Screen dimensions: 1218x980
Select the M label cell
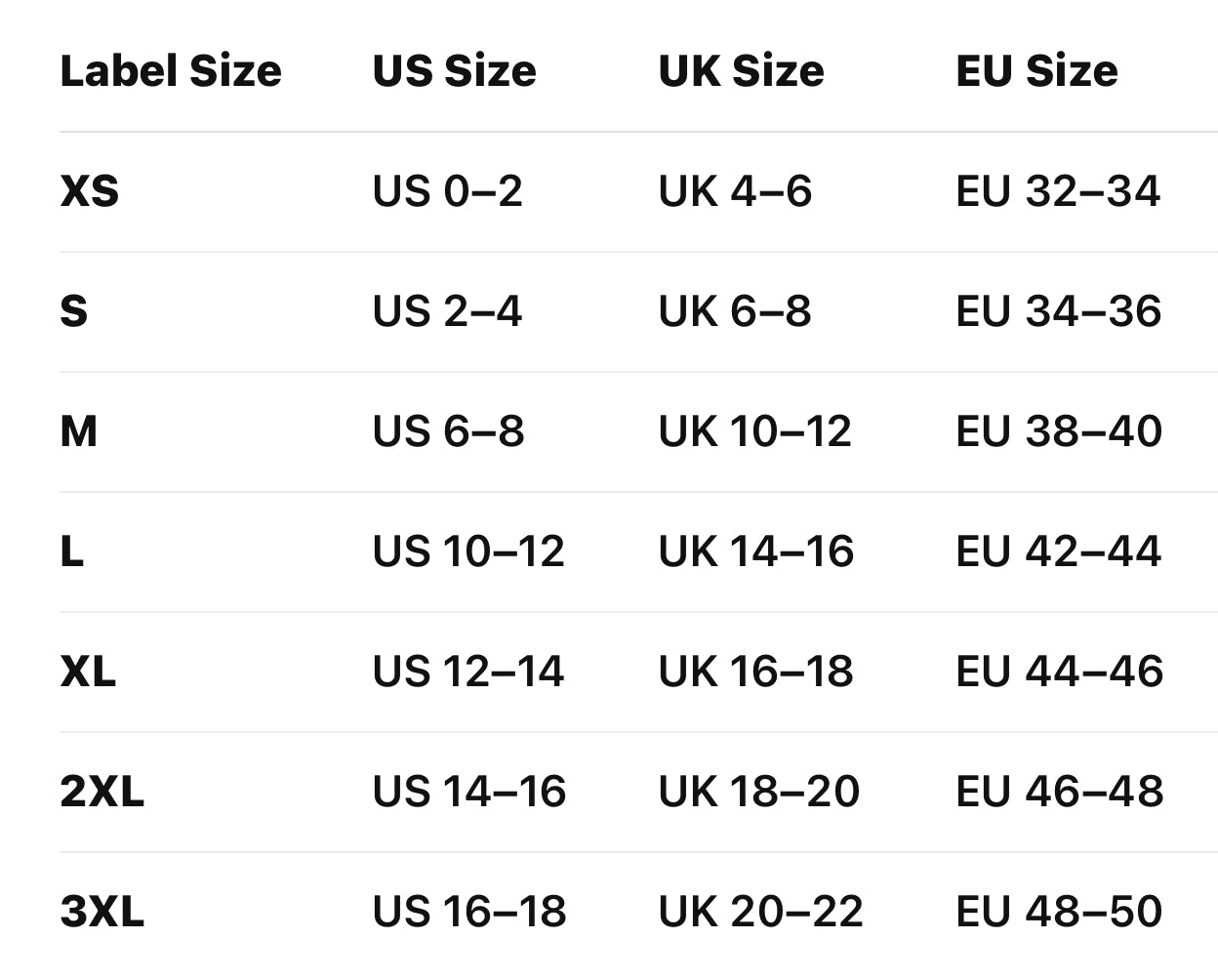[x=79, y=431]
